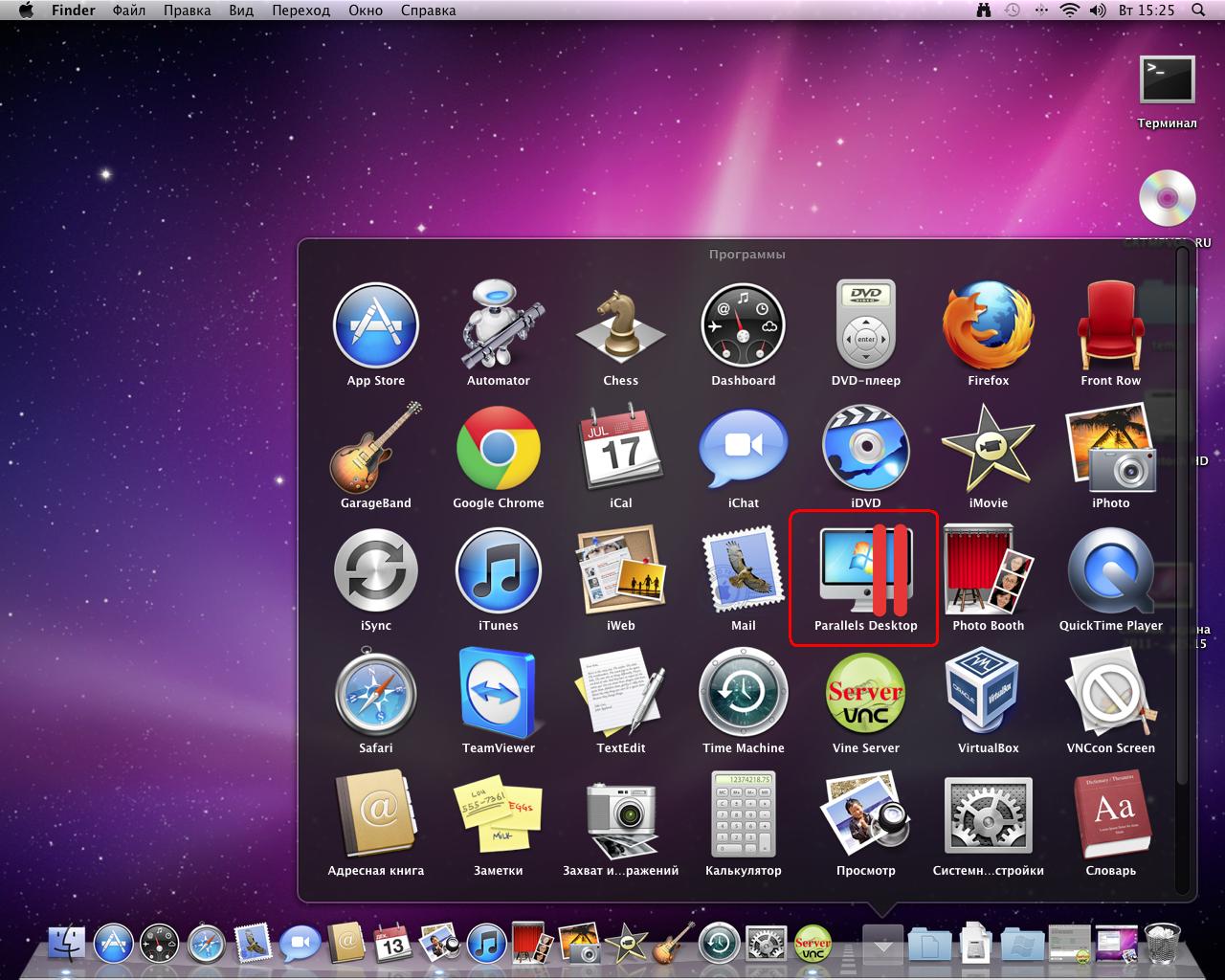Click the clock showing Вт 15:25
1225x980 pixels.
(x=1146, y=11)
